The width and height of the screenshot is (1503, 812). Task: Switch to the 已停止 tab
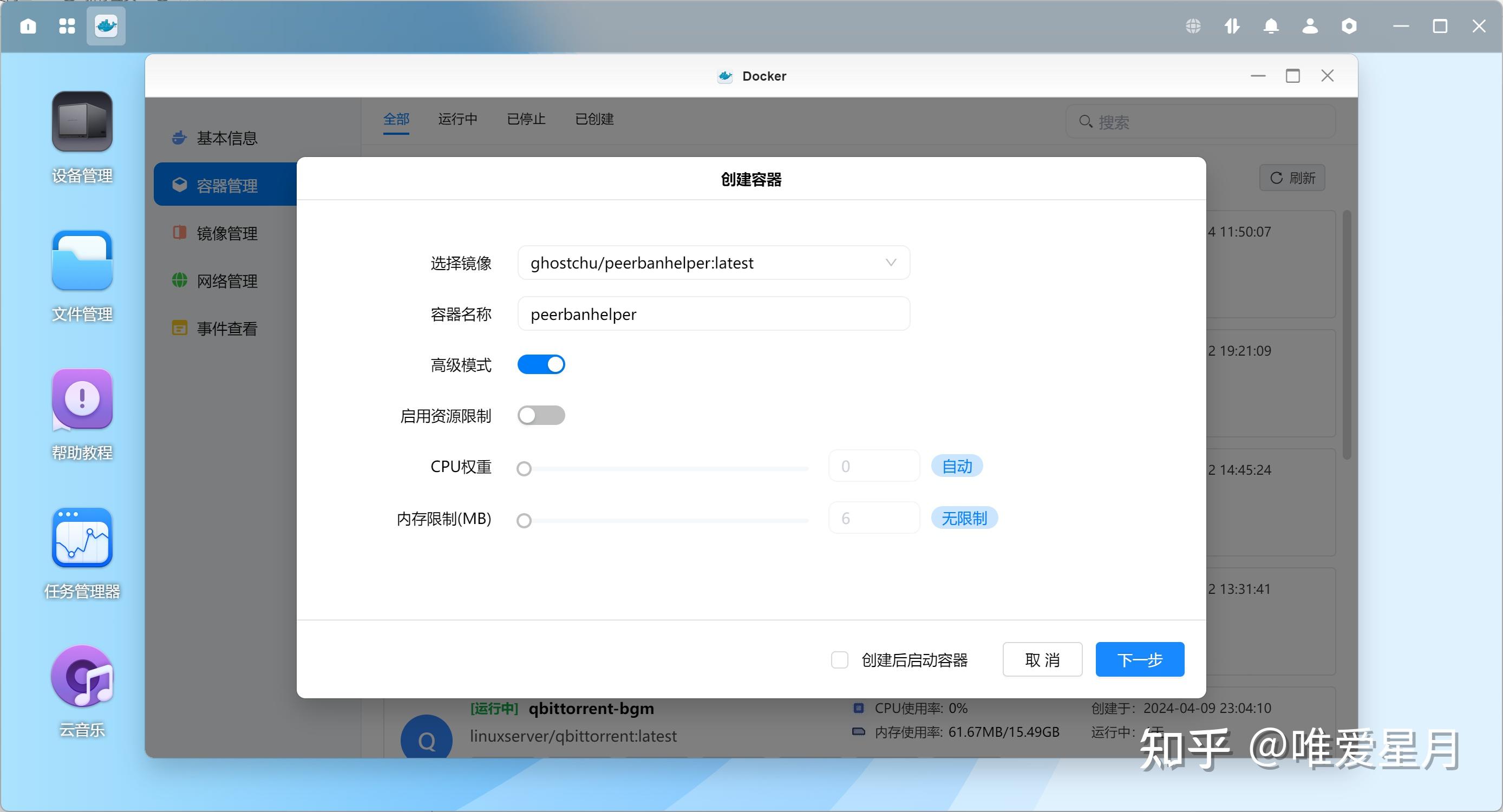pyautogui.click(x=525, y=119)
